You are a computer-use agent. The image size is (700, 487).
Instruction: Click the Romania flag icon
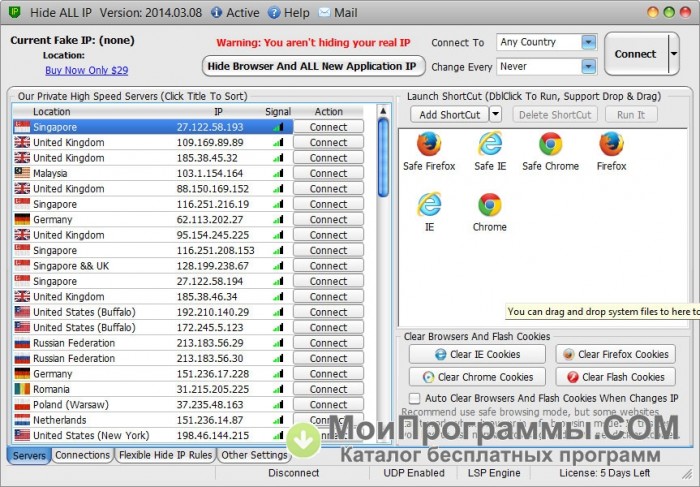point(22,389)
